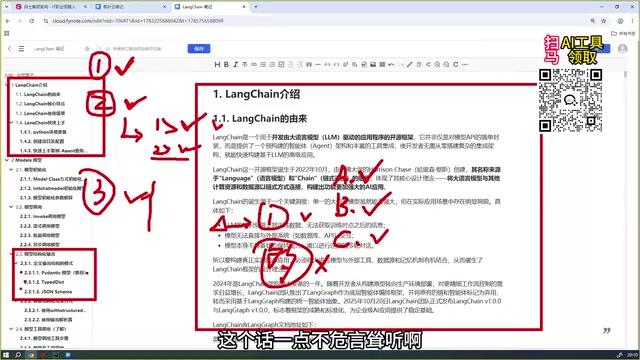Screen dimensions: 640x360
Task: Jump to '1.1. LangChain的由来' in outline
Action: pos(38,94)
